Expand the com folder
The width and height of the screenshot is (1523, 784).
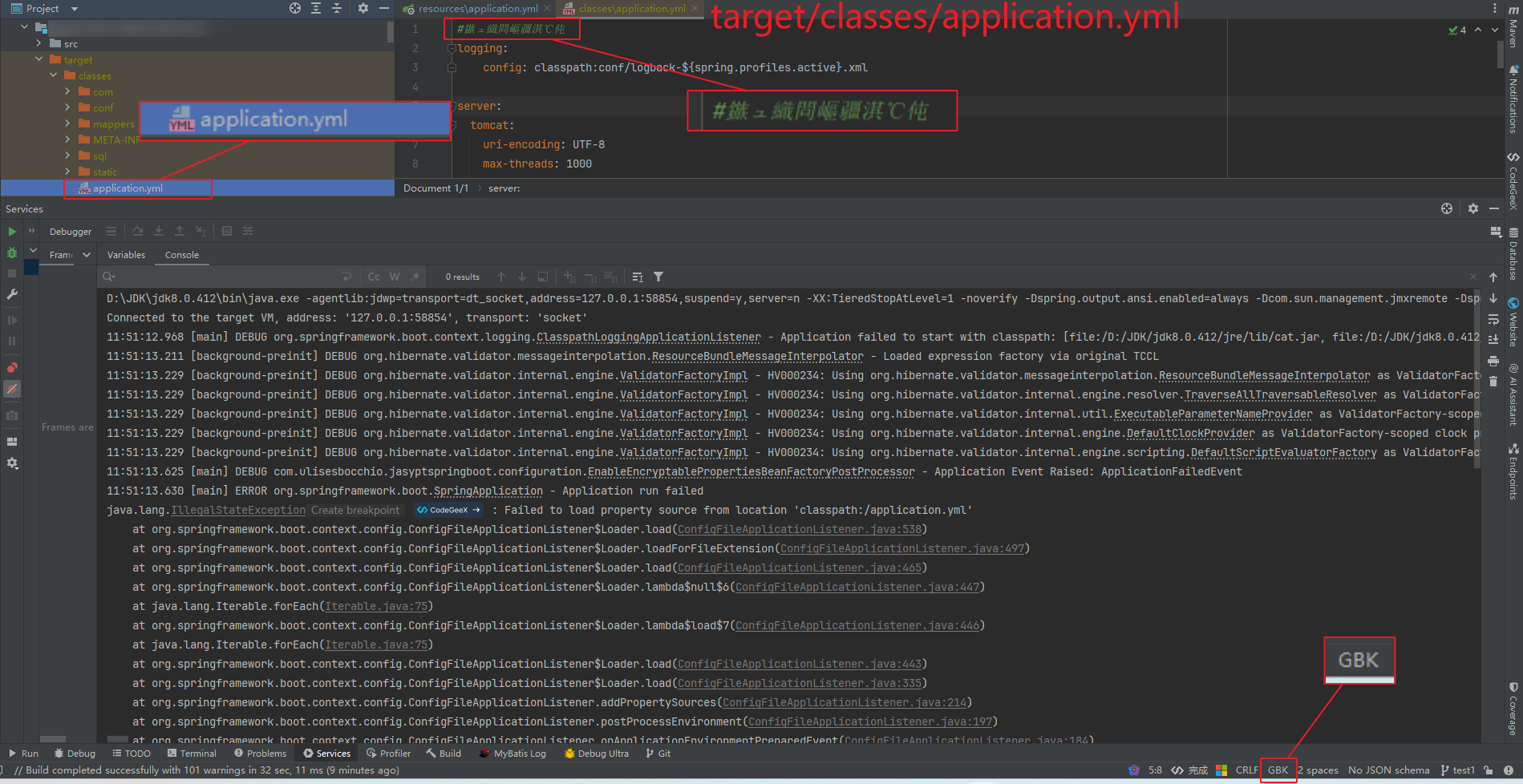point(68,91)
